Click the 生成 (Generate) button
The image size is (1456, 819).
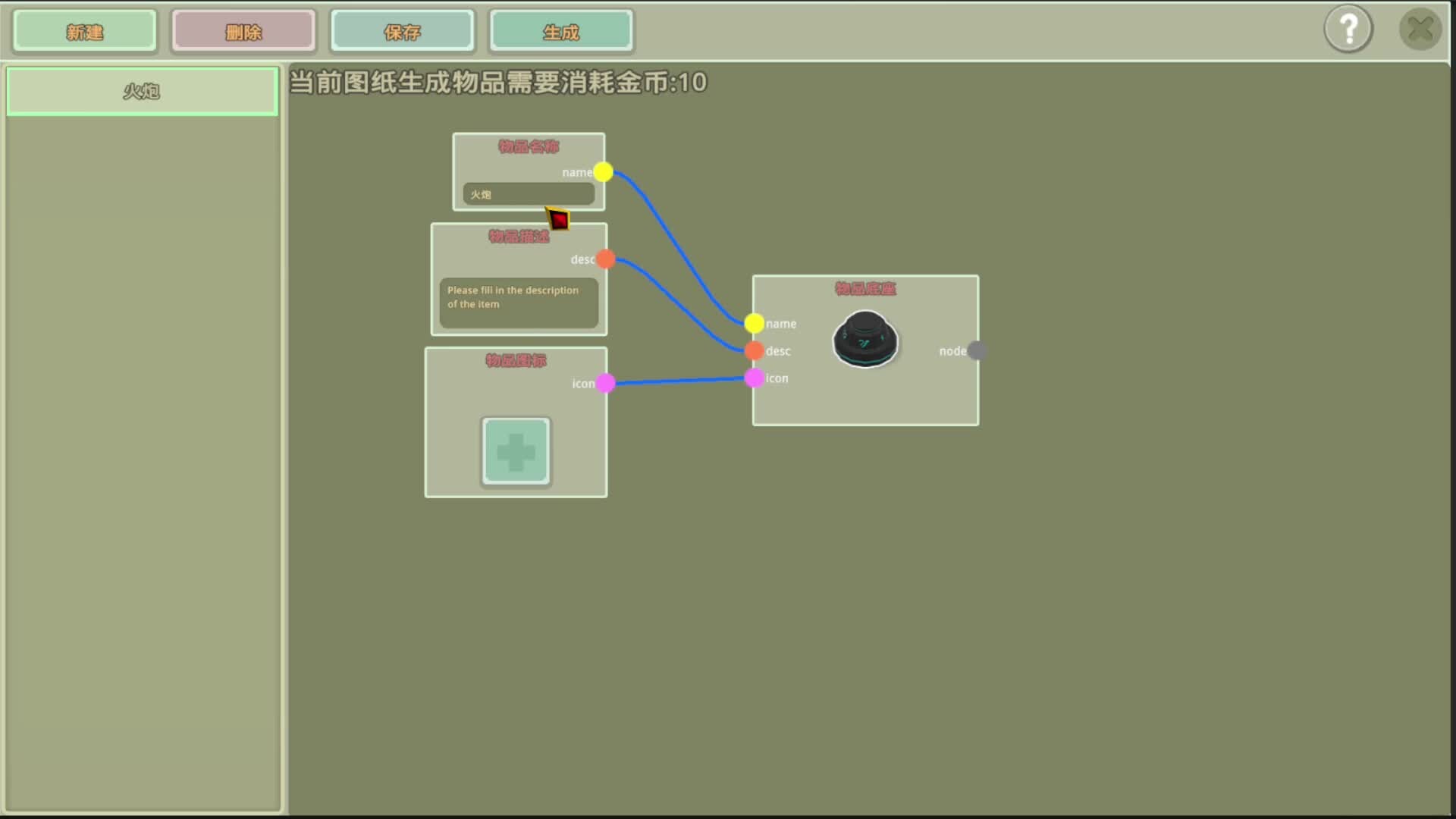pos(561,32)
